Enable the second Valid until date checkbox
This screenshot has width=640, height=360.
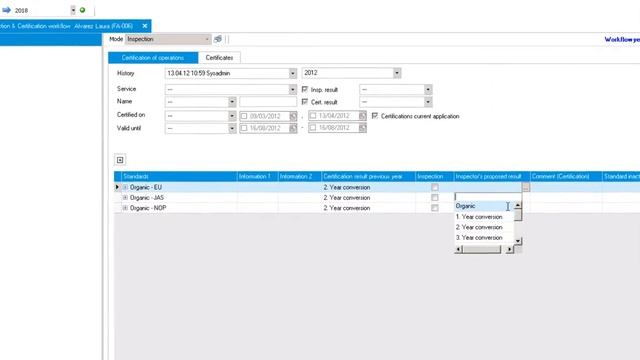313,128
